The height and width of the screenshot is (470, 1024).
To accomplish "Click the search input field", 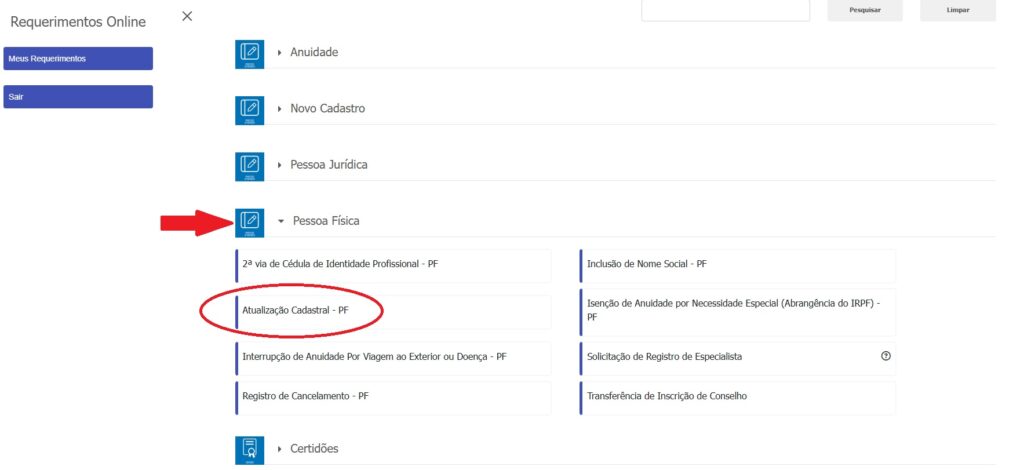I will point(725,10).
